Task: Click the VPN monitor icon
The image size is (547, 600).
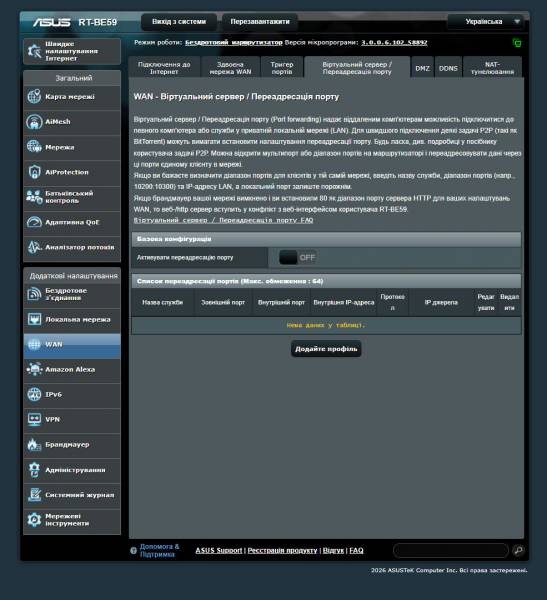Action: (x=34, y=419)
